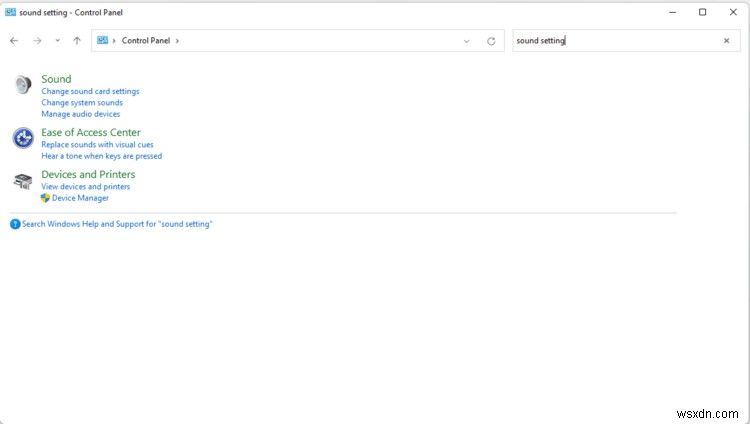This screenshot has width=750, height=424.
Task: Open the Sound speaker icon
Action: point(22,85)
